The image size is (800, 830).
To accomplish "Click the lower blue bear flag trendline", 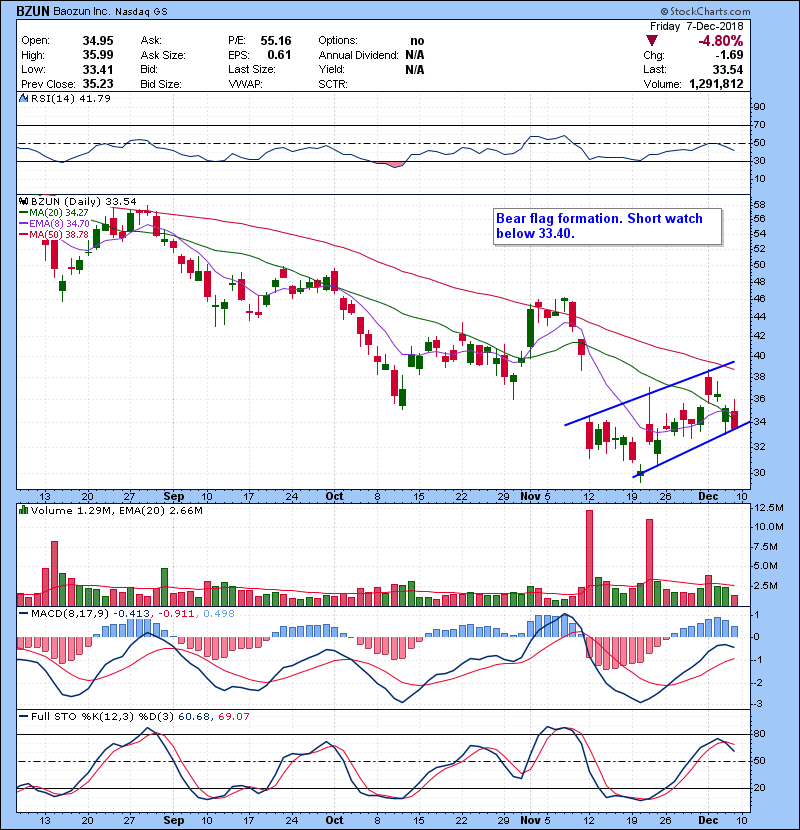I will (x=692, y=449).
